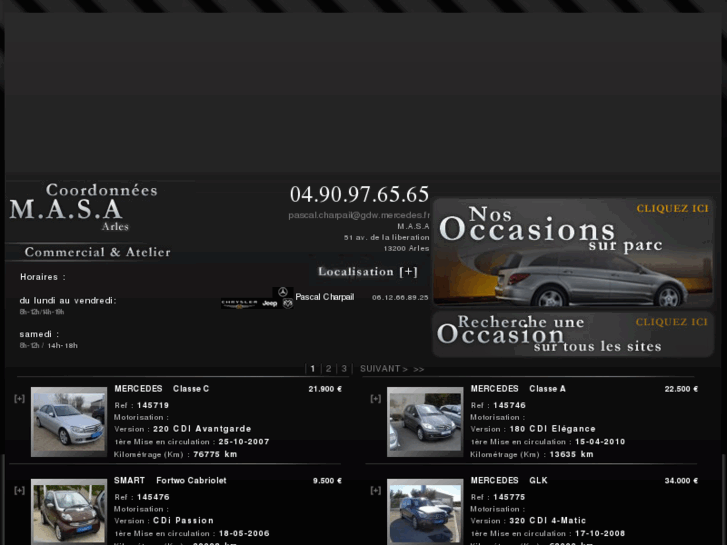Click price 21.900 €

325,389
